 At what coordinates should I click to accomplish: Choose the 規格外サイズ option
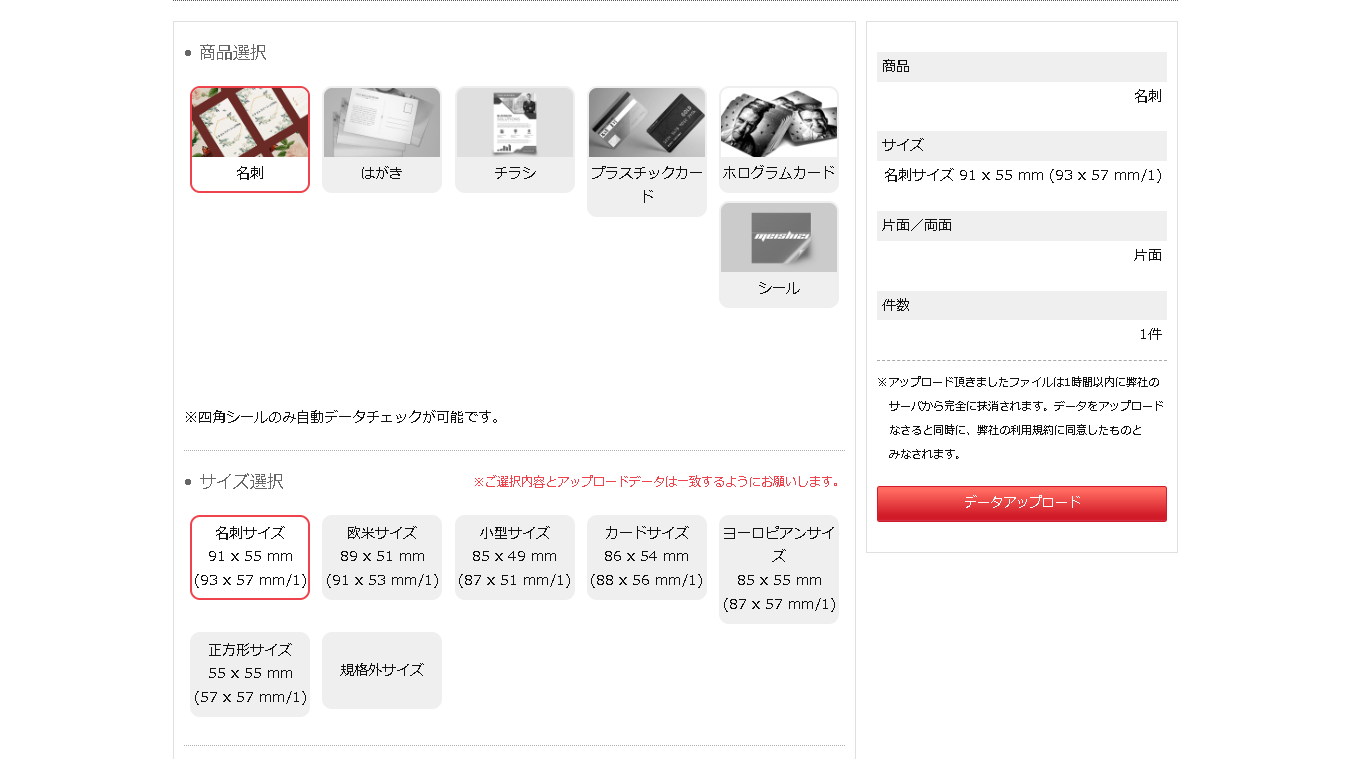382,670
